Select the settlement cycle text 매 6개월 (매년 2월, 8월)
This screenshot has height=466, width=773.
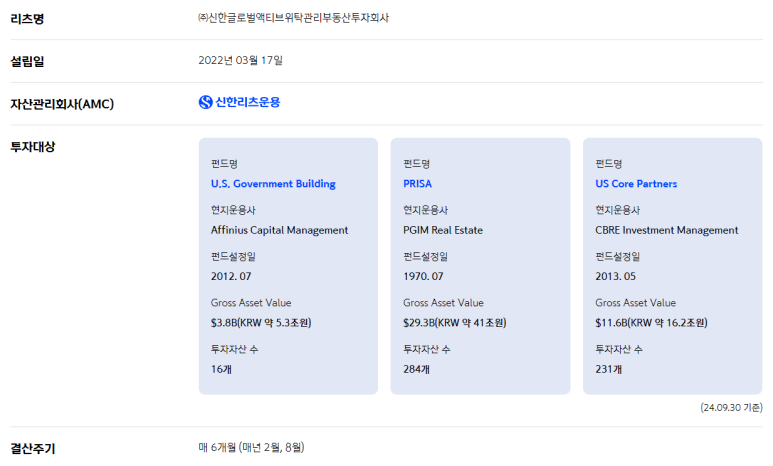pos(251,447)
